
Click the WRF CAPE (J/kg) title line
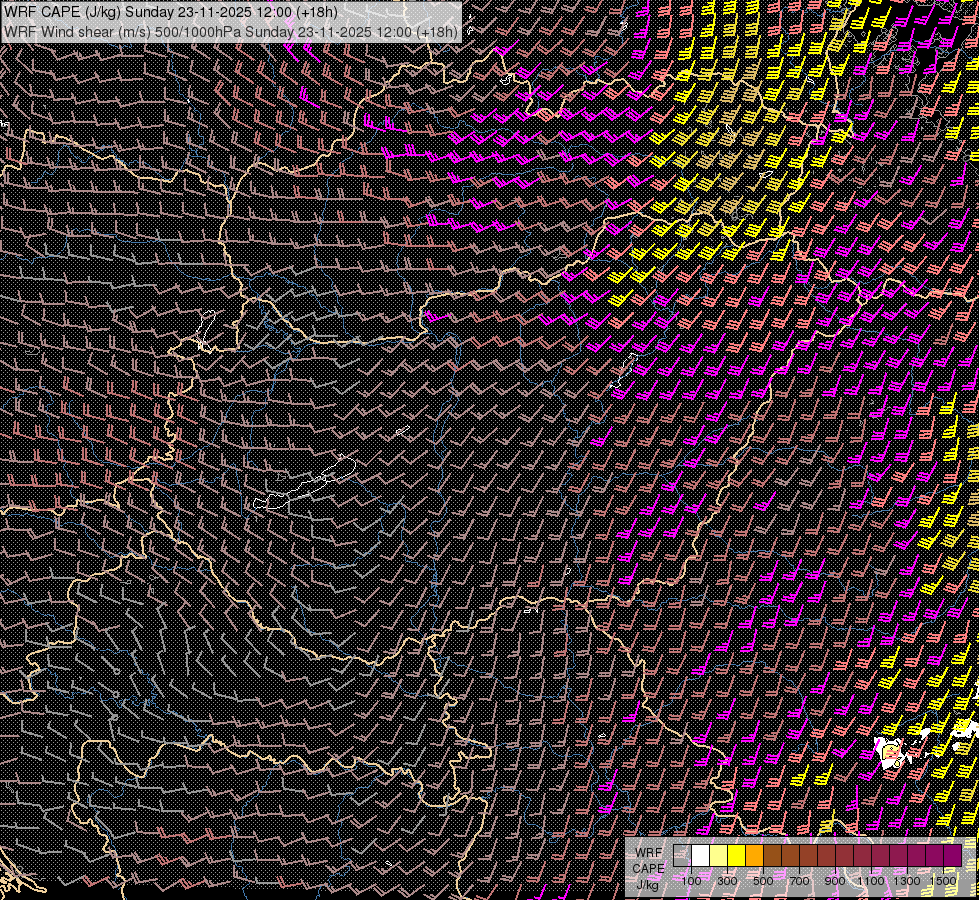click(x=170, y=12)
